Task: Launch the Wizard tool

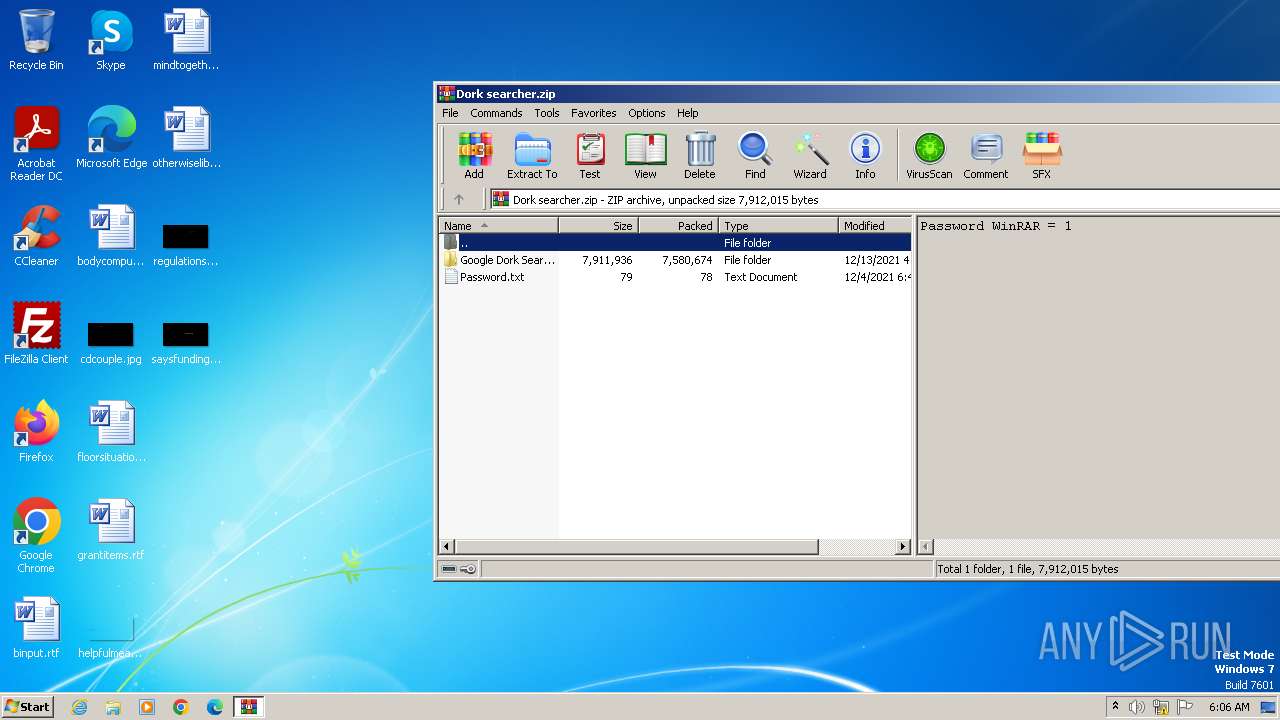Action: point(810,156)
